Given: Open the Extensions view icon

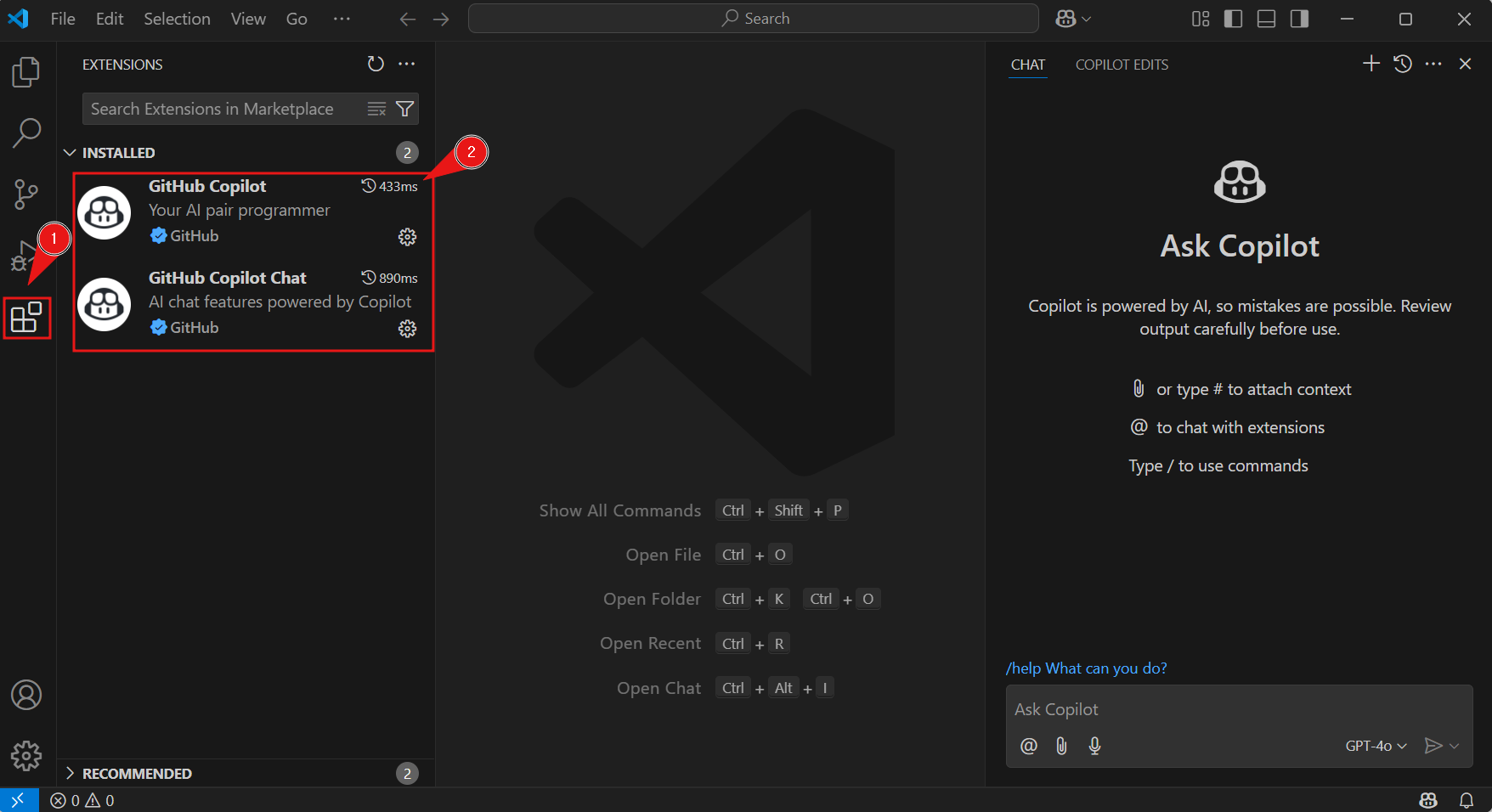Looking at the screenshot, I should point(26,318).
